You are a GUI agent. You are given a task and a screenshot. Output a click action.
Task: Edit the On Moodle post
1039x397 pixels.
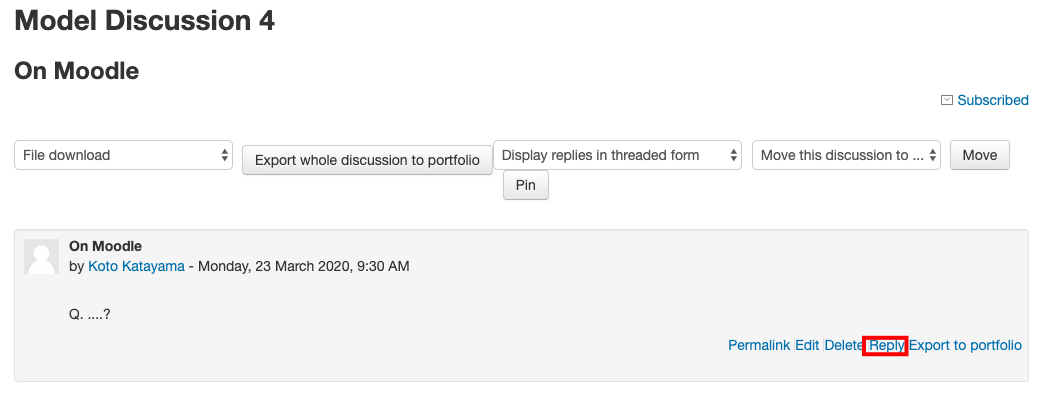tap(807, 345)
